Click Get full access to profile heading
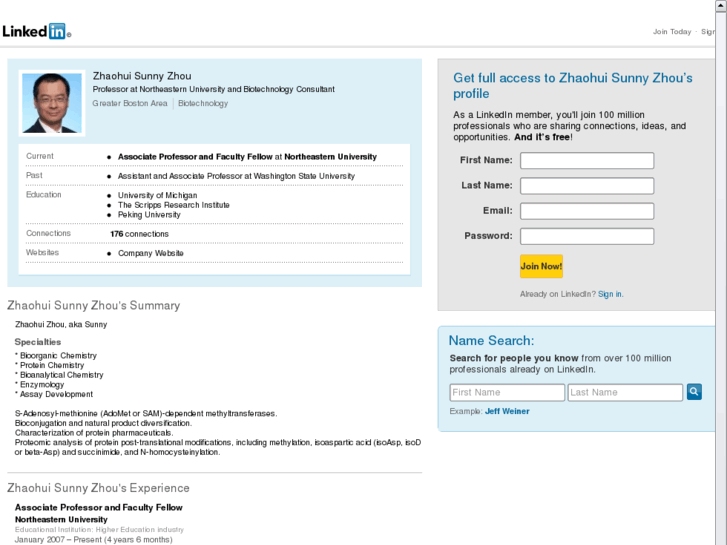Viewport: 727px width, 545px height. (x=573, y=86)
